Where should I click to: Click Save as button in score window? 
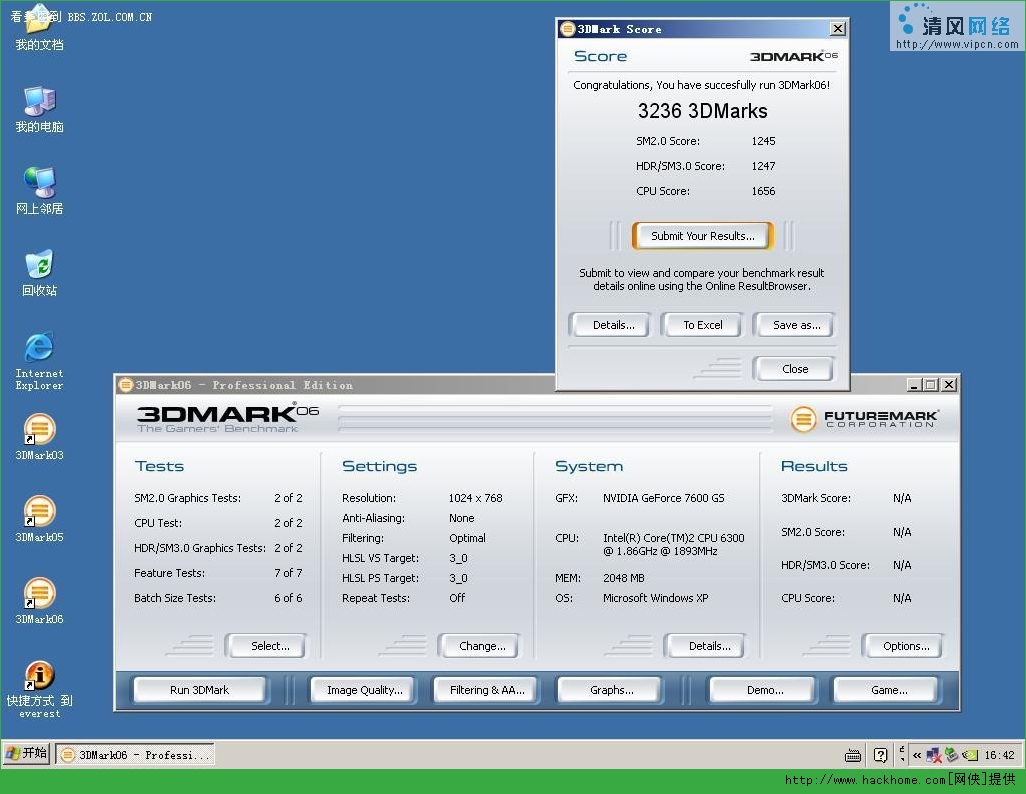(x=796, y=325)
